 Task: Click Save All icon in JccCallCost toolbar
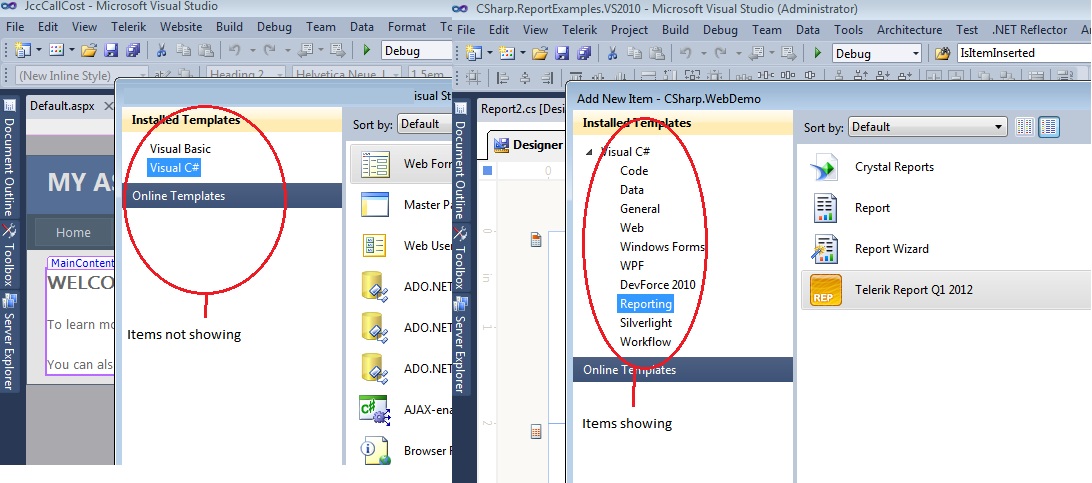pos(132,51)
